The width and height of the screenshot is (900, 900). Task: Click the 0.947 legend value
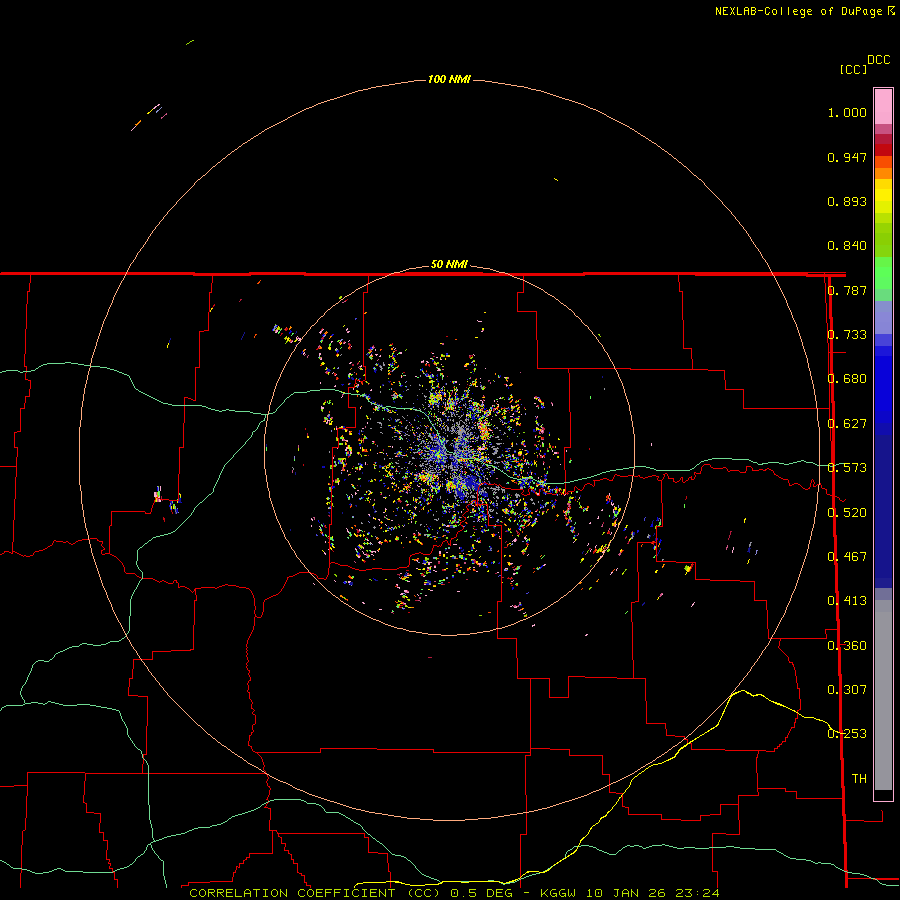tap(847, 157)
